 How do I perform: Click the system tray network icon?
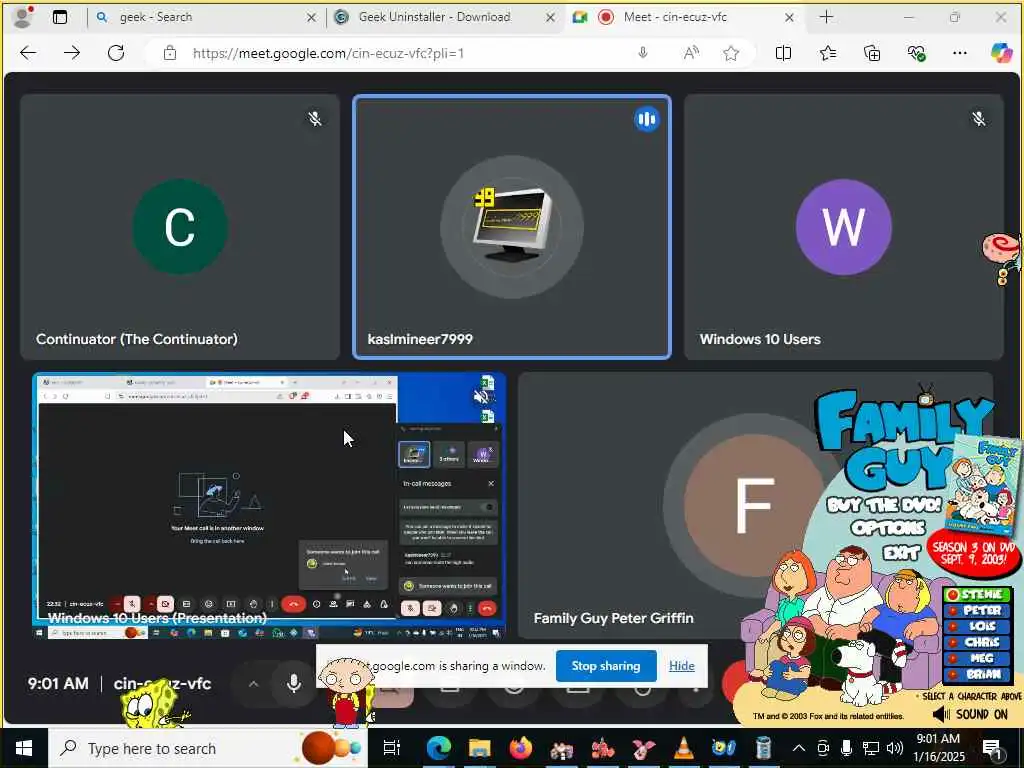(x=871, y=748)
